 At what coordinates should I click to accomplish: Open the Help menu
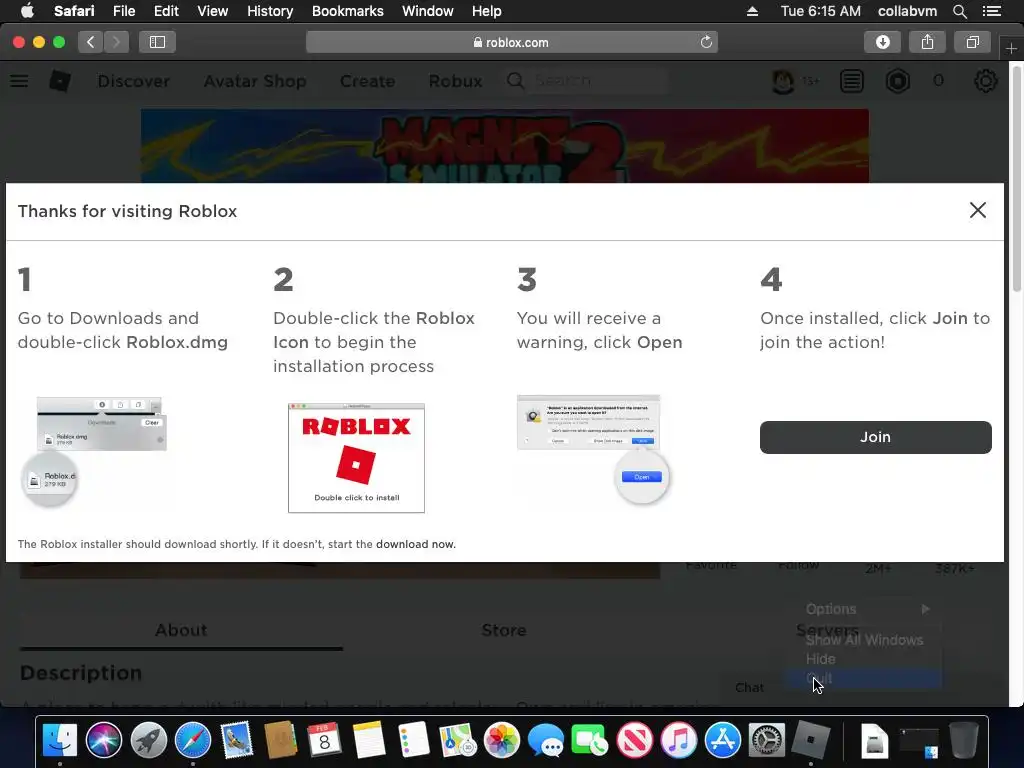tap(487, 11)
